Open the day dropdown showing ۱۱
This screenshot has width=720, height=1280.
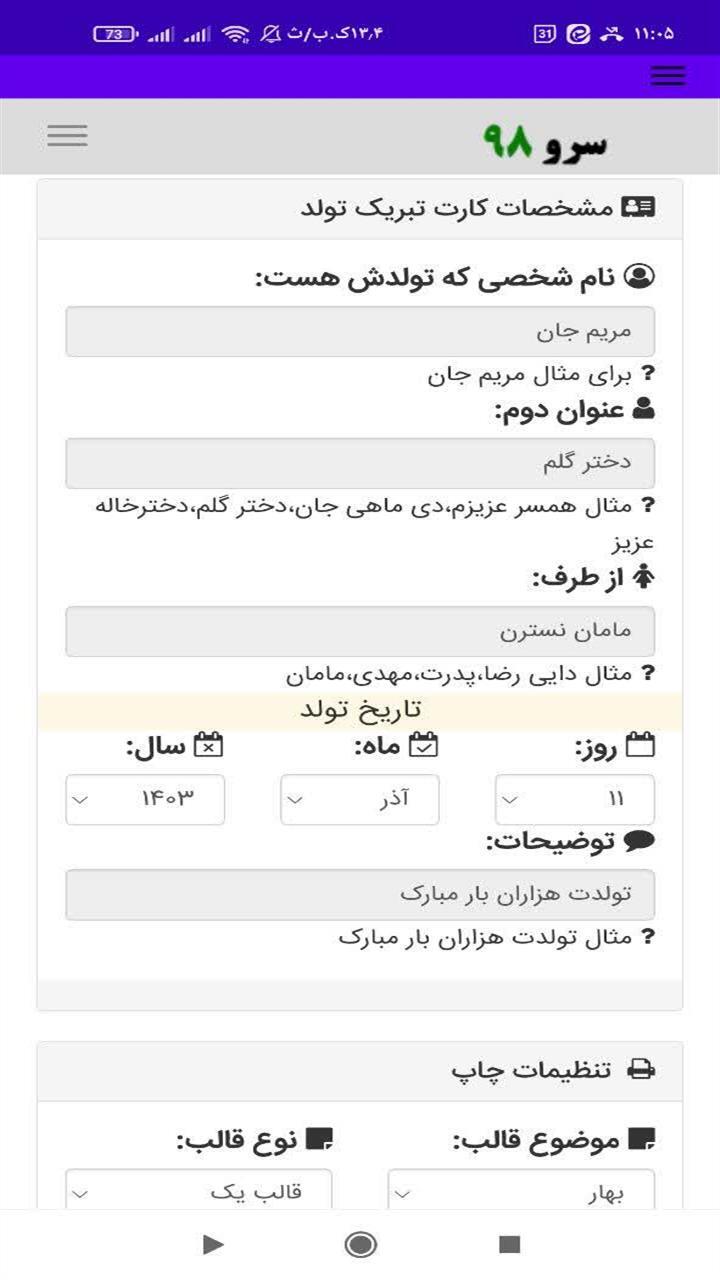pos(573,799)
